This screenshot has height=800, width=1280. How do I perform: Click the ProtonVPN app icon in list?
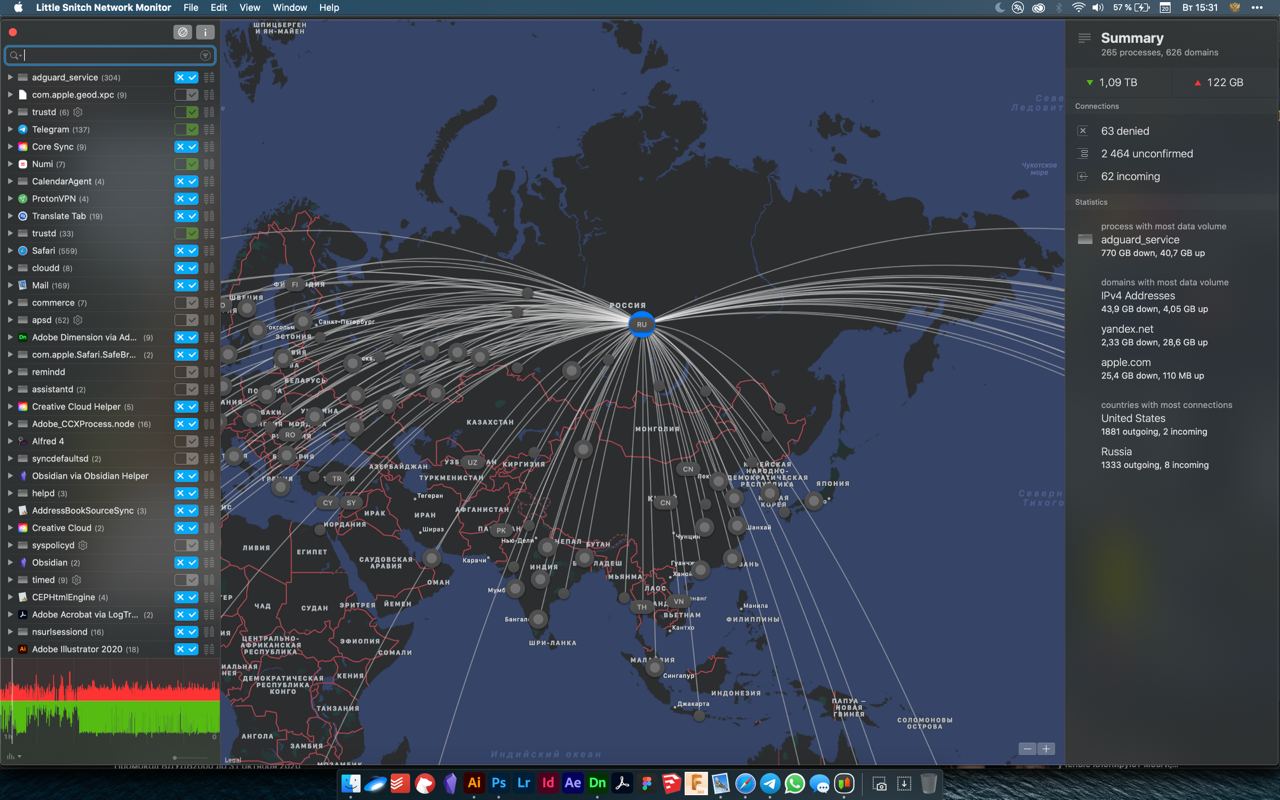click(23, 199)
